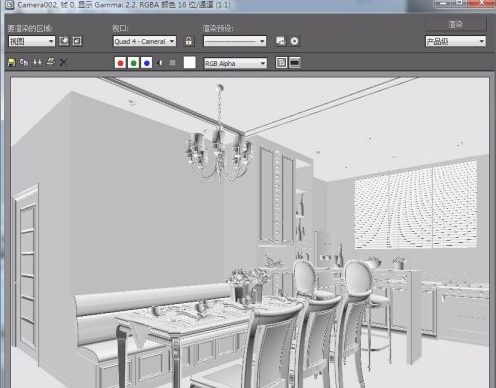This screenshot has width=496, height=388.
Task: Open the area to render dropdown showing 视图
Action: click(32, 41)
